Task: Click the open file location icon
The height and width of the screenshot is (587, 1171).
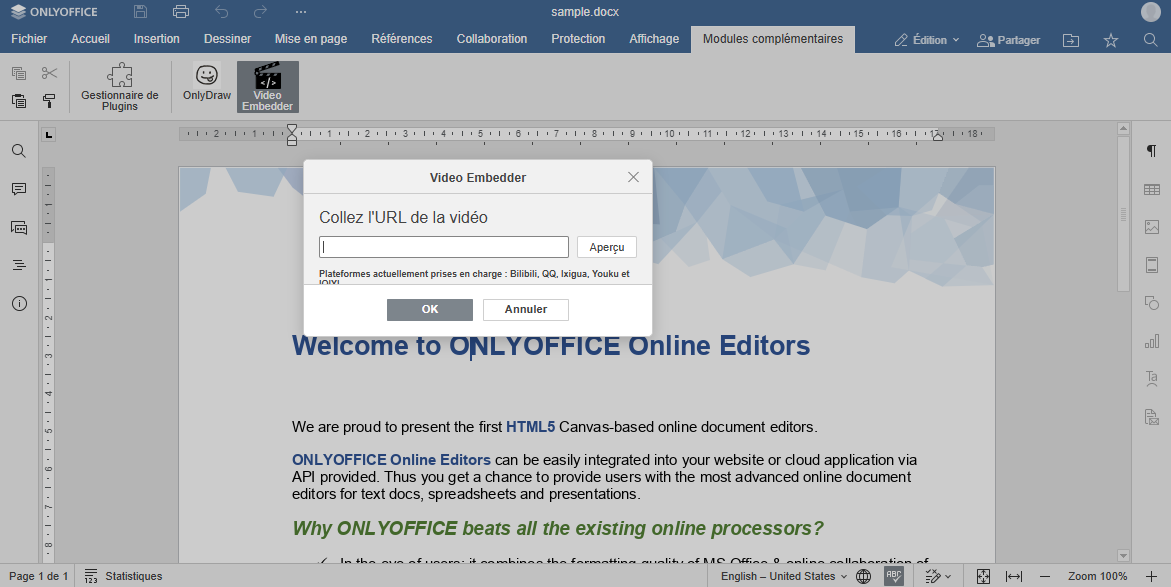Action: [x=1071, y=40]
